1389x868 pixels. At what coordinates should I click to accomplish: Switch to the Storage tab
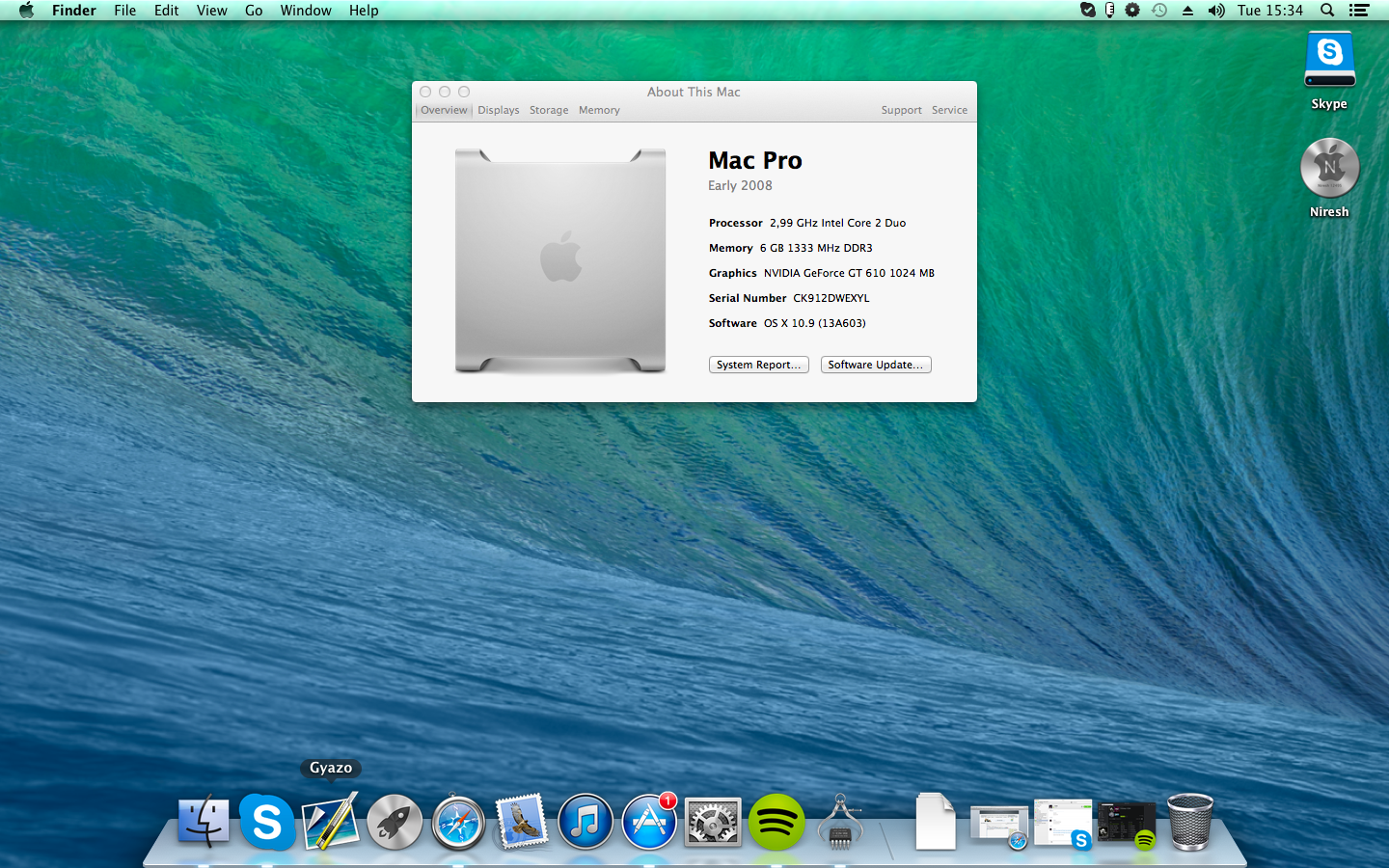(549, 110)
